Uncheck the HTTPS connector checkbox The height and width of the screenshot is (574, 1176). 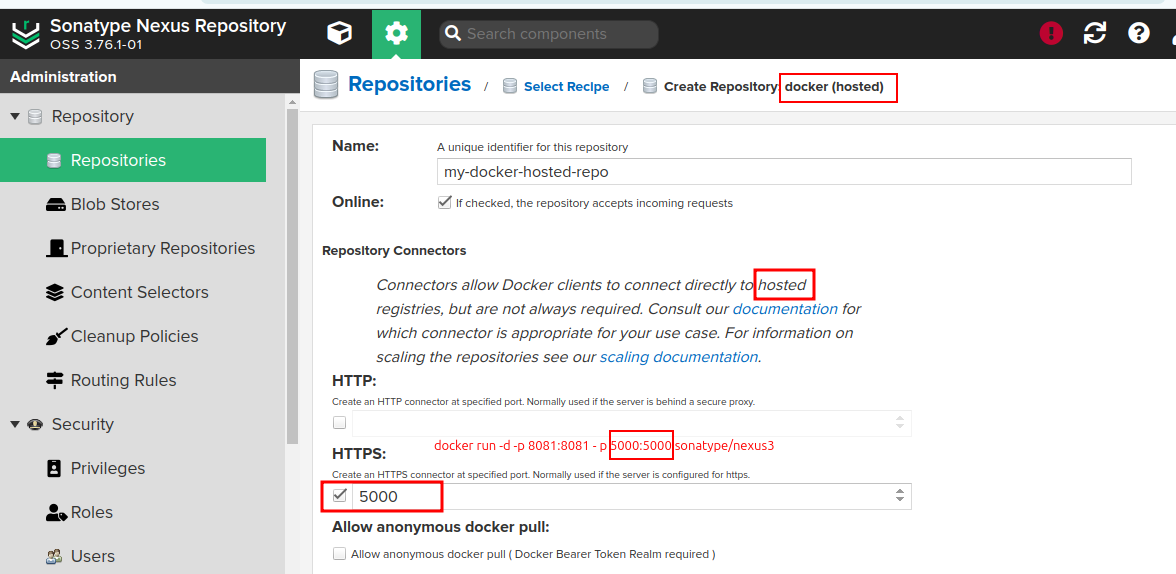[x=340, y=496]
